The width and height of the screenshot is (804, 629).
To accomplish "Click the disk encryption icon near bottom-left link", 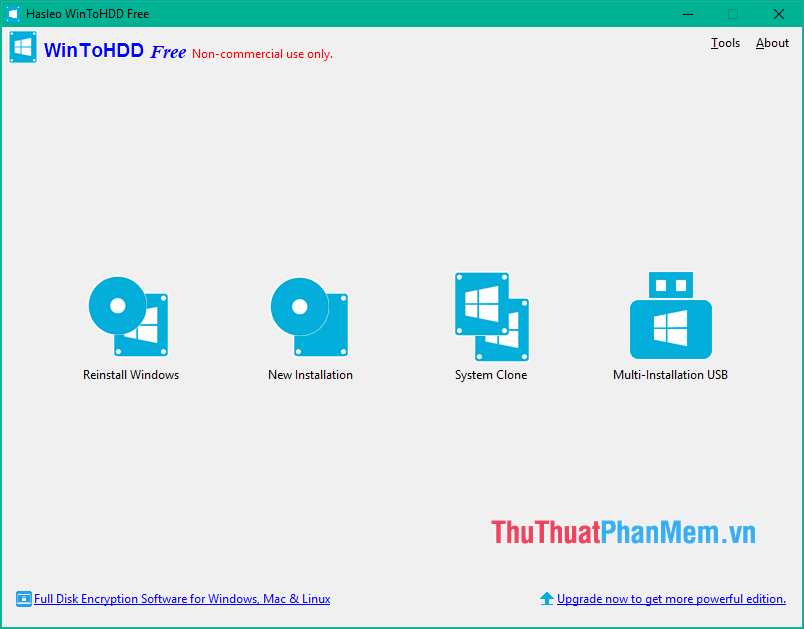I will 22,598.
